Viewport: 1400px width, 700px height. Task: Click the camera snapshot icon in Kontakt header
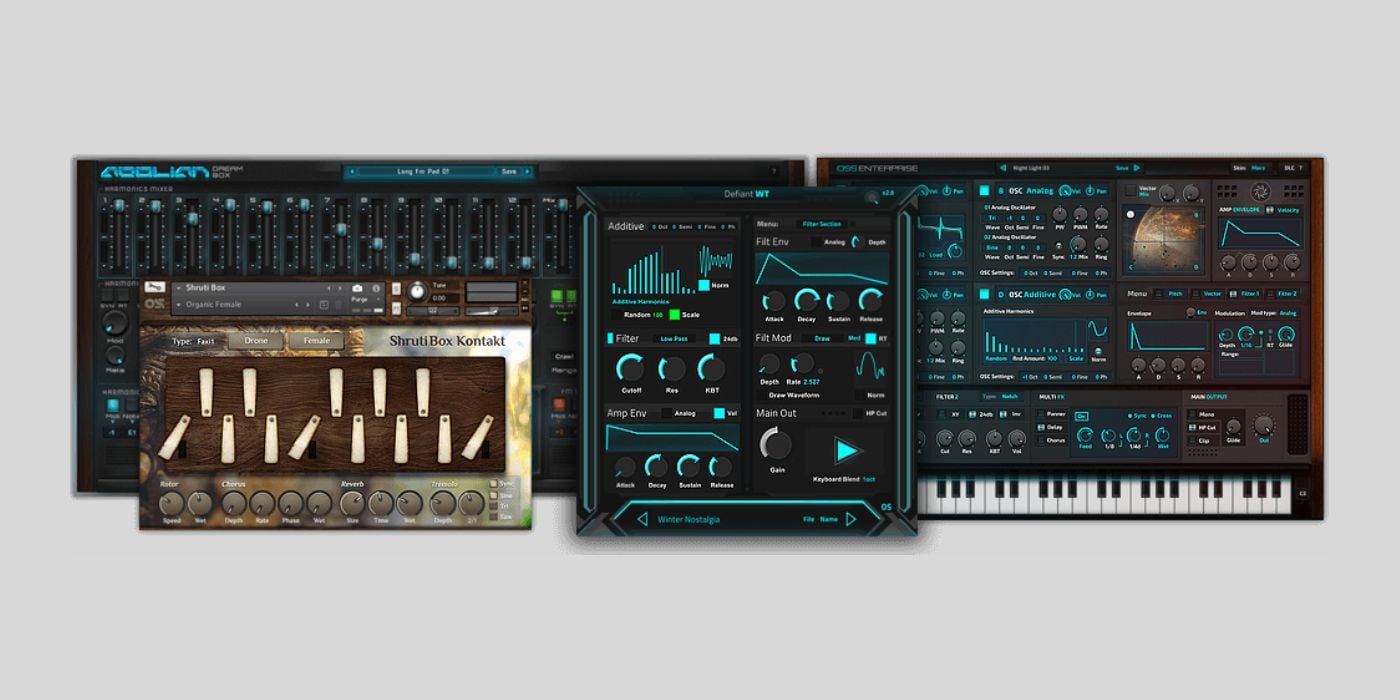coord(358,288)
